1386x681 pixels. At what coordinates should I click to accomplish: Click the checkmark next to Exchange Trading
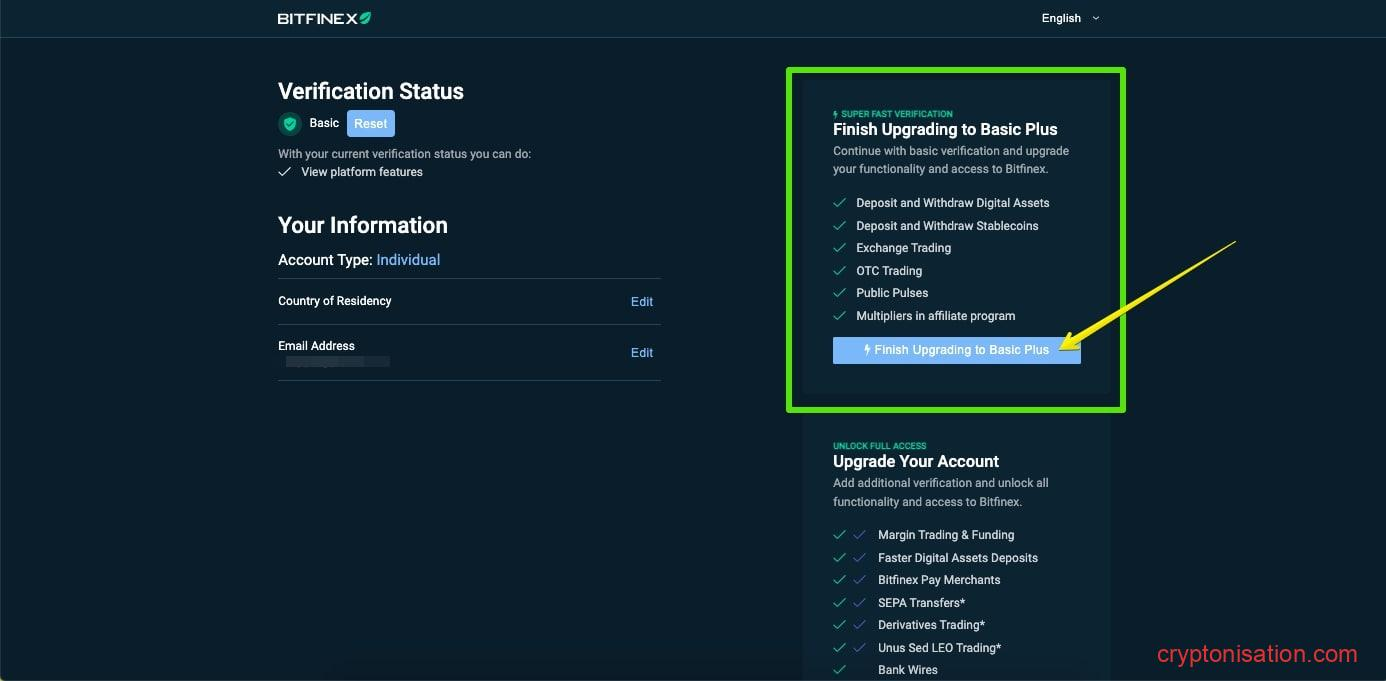[840, 248]
